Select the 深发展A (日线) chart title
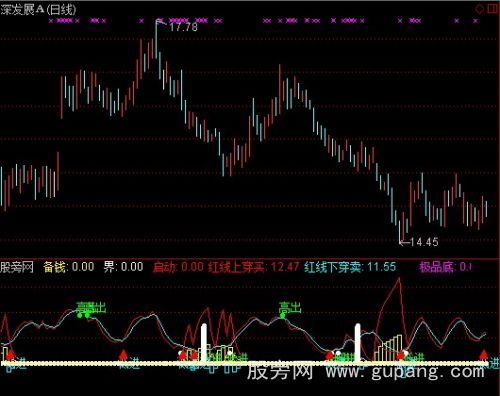Image resolution: width=500 pixels, height=396 pixels. (x=38, y=9)
